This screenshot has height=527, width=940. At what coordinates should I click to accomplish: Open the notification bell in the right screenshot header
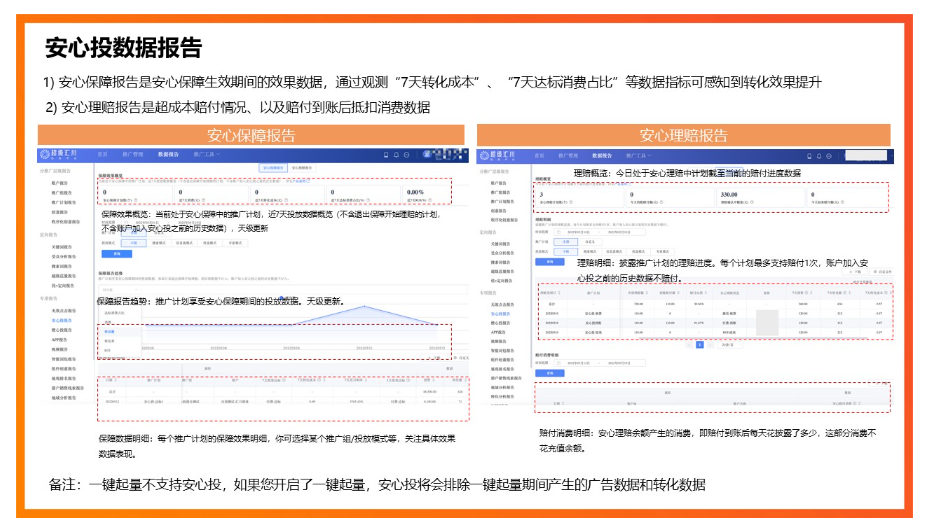click(819, 156)
